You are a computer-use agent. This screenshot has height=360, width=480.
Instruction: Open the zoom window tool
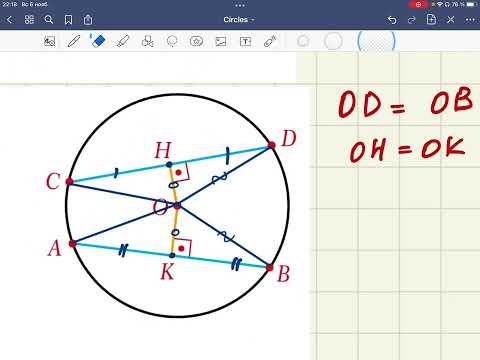pyautogui.click(x=50, y=41)
